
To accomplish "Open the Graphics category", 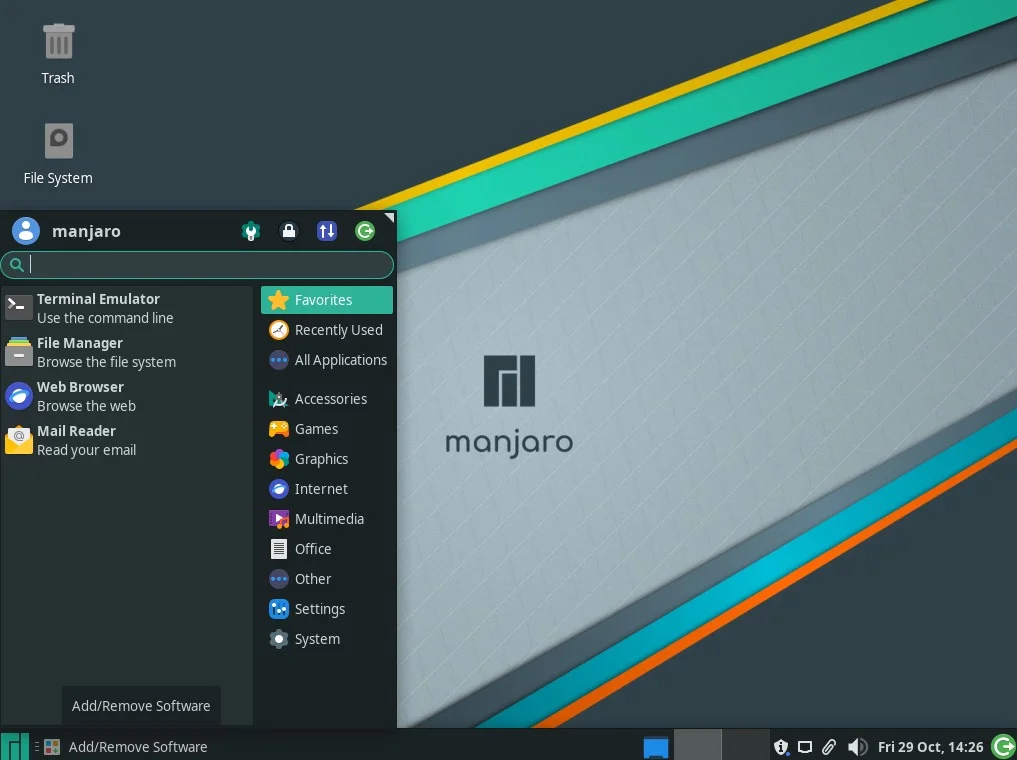I will tap(327, 459).
